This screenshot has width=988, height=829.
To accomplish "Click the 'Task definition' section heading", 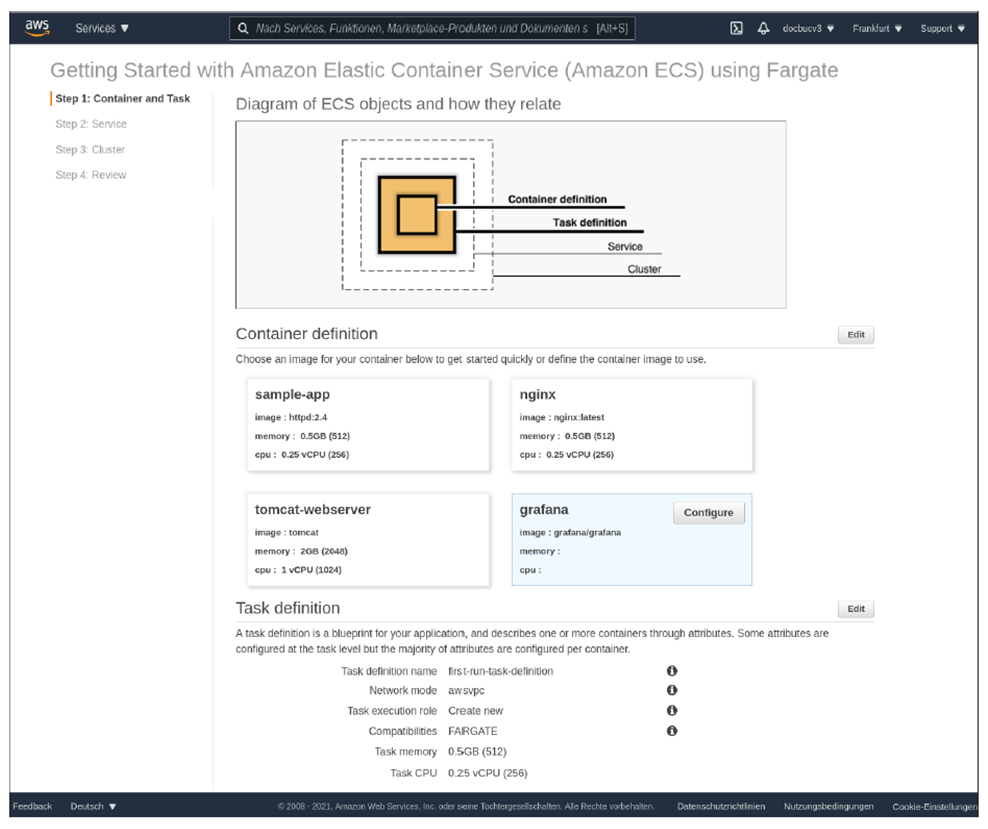I will tap(287, 608).
